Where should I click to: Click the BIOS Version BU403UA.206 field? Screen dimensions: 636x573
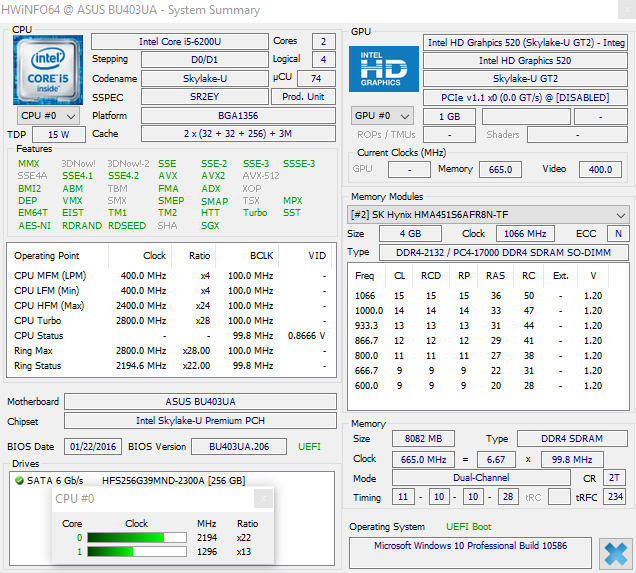(x=239, y=446)
